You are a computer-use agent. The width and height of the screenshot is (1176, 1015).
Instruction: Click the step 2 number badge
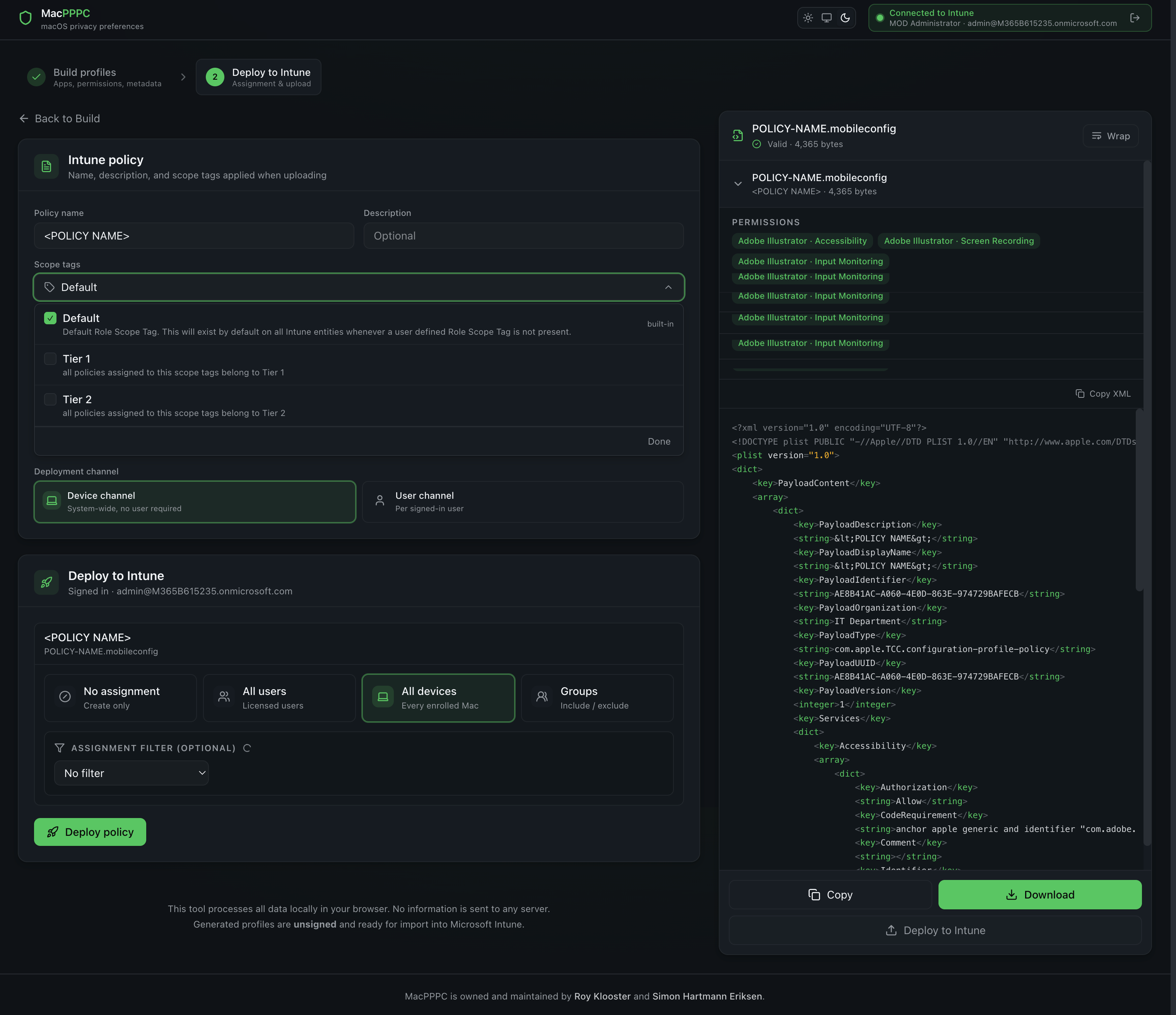click(x=215, y=77)
